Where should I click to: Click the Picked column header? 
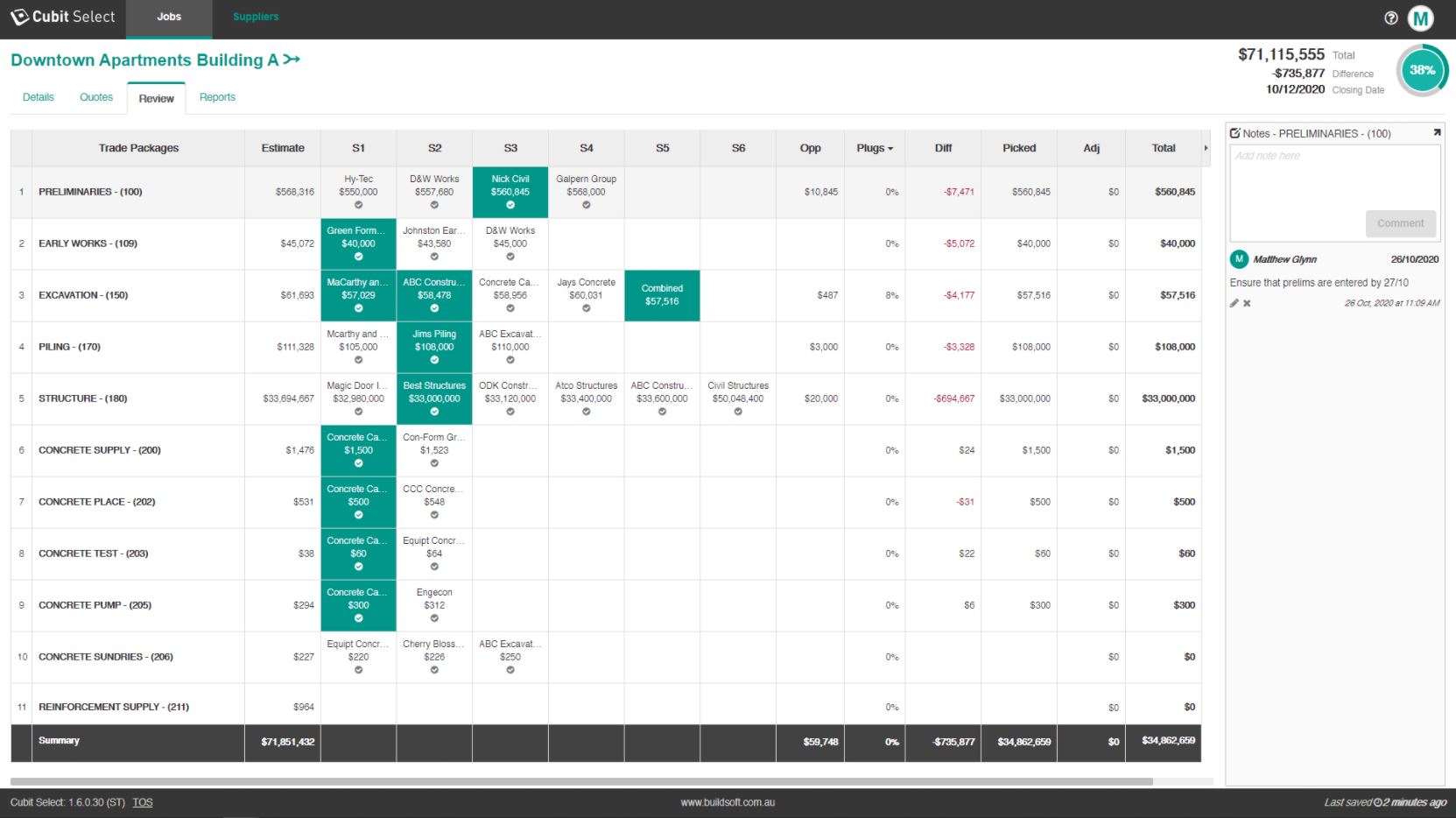point(1019,148)
